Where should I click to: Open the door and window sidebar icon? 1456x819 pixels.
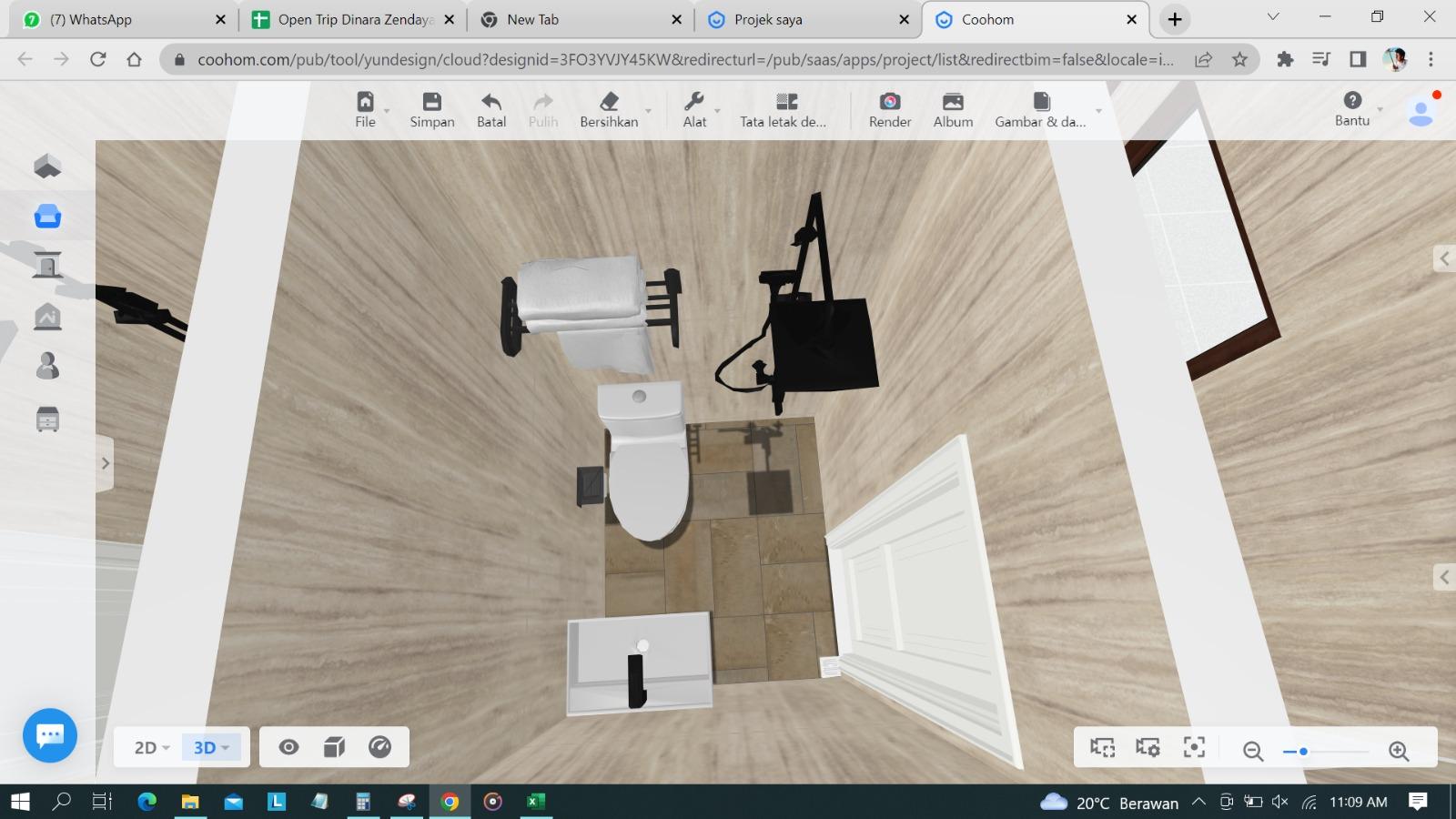pos(47,265)
